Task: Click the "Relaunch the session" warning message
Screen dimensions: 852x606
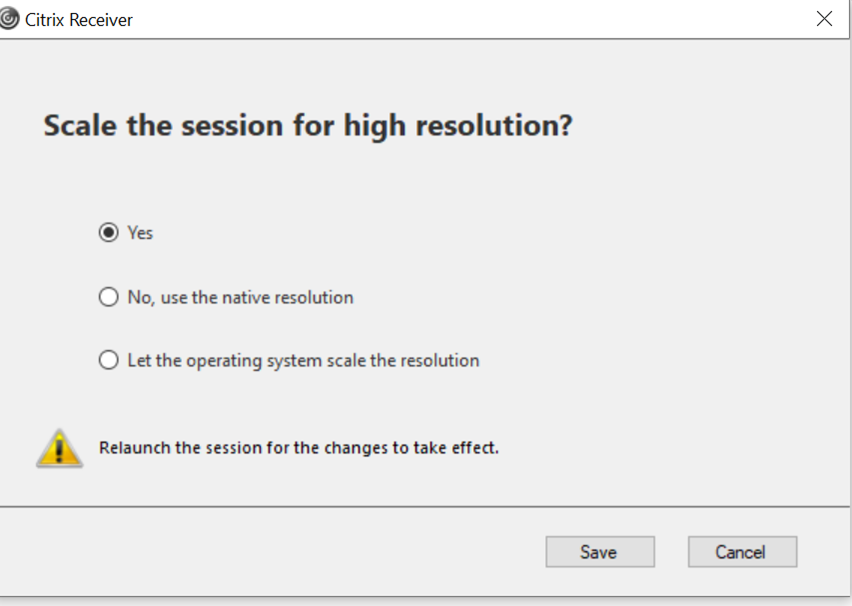Action: click(299, 448)
